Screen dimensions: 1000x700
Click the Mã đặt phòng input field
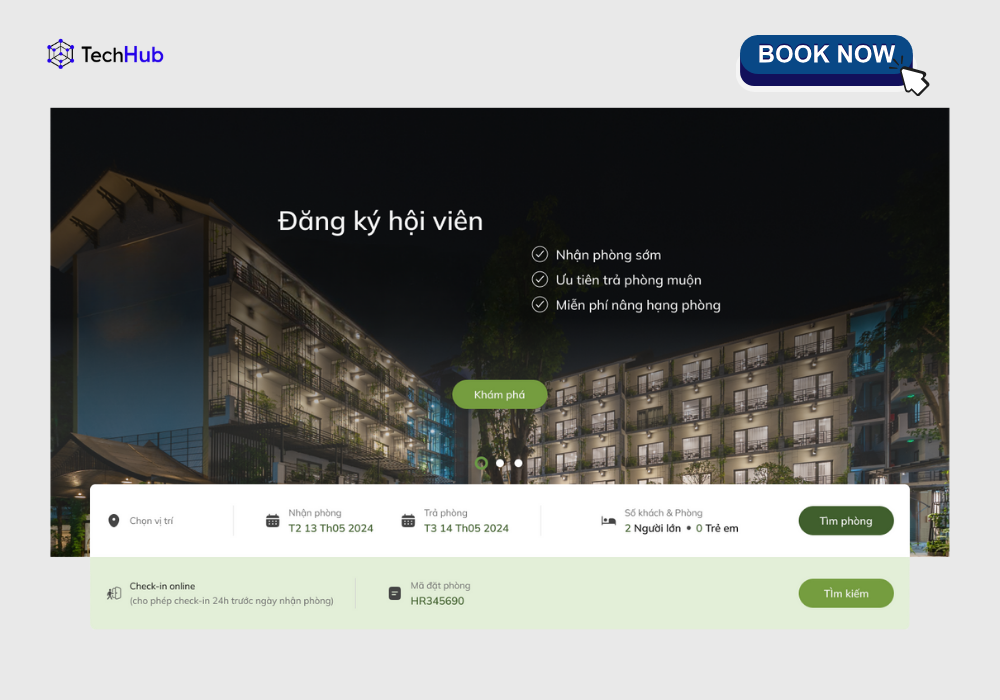click(440, 594)
